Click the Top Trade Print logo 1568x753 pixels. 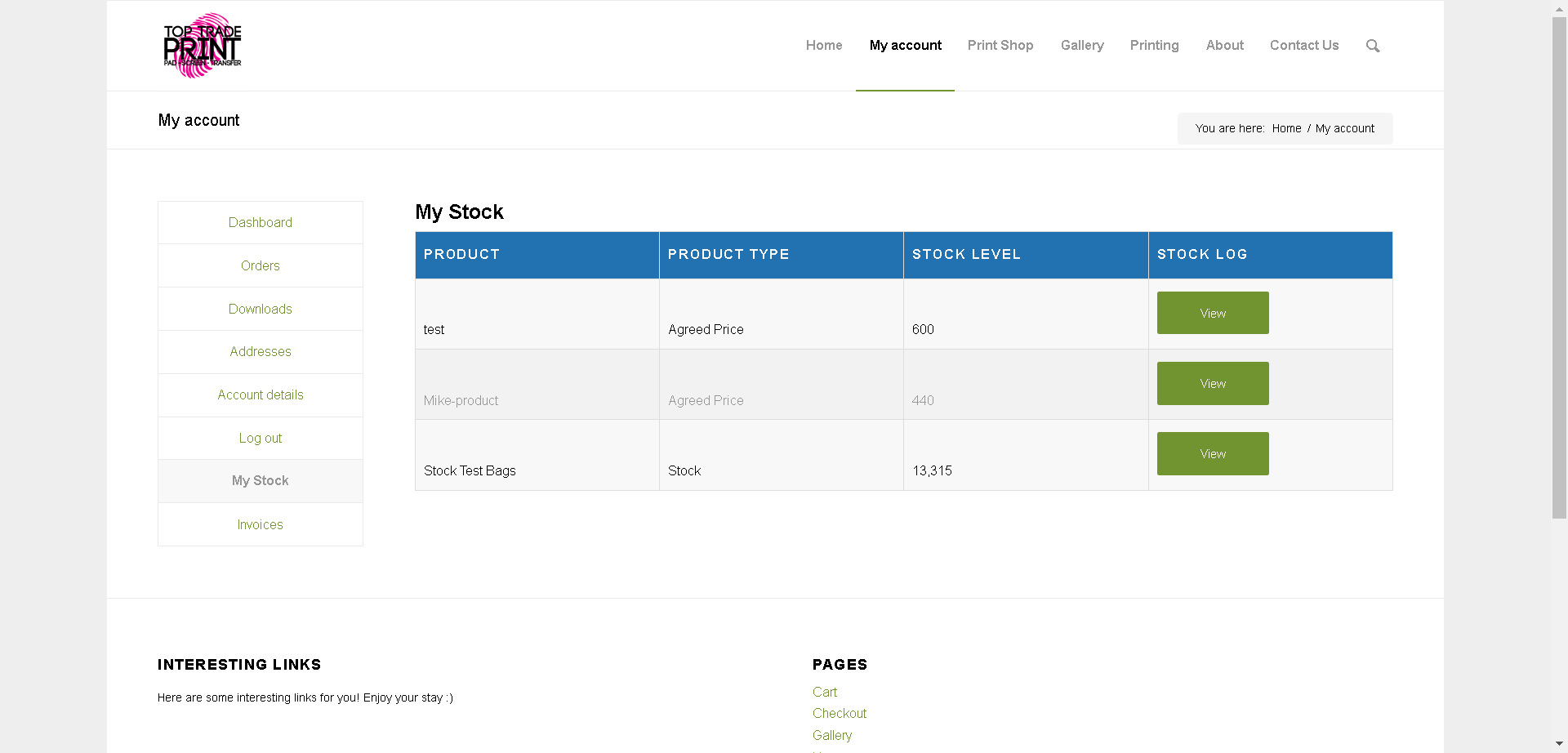203,46
